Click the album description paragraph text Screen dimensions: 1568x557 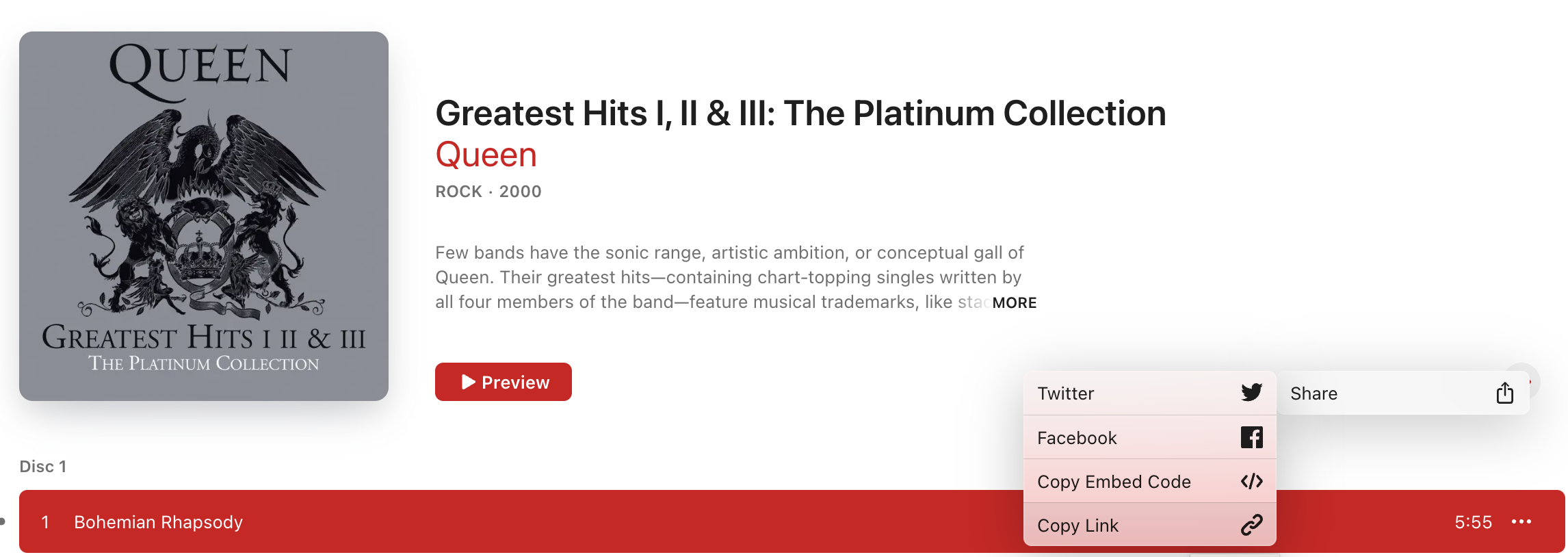(x=729, y=277)
